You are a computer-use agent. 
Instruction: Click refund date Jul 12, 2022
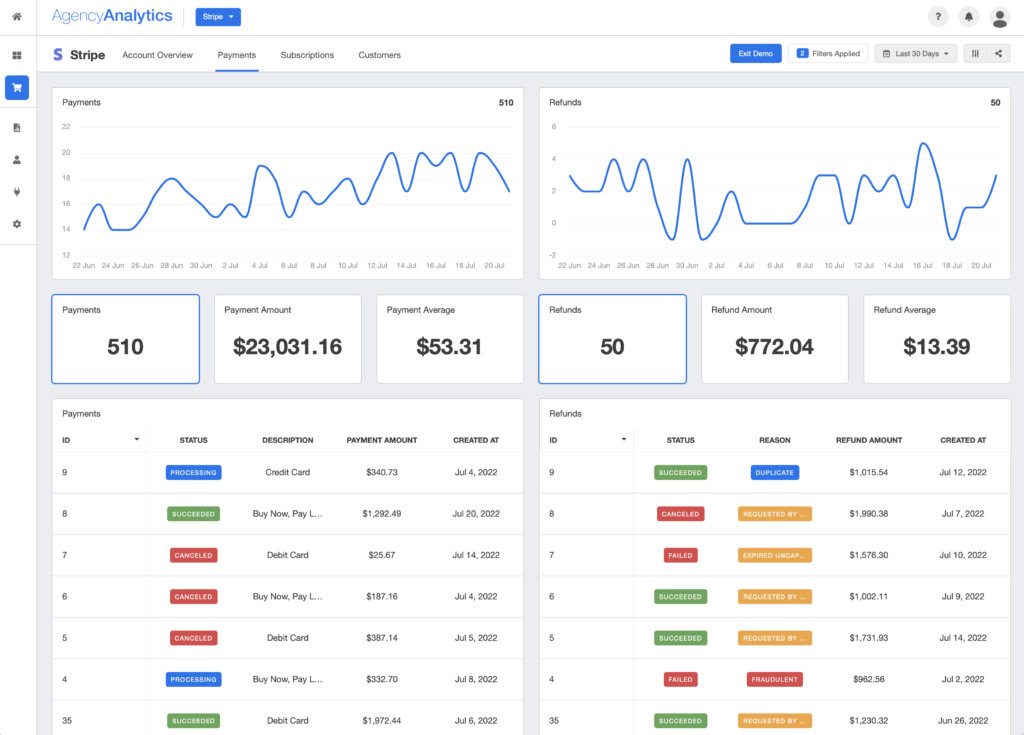coord(963,472)
